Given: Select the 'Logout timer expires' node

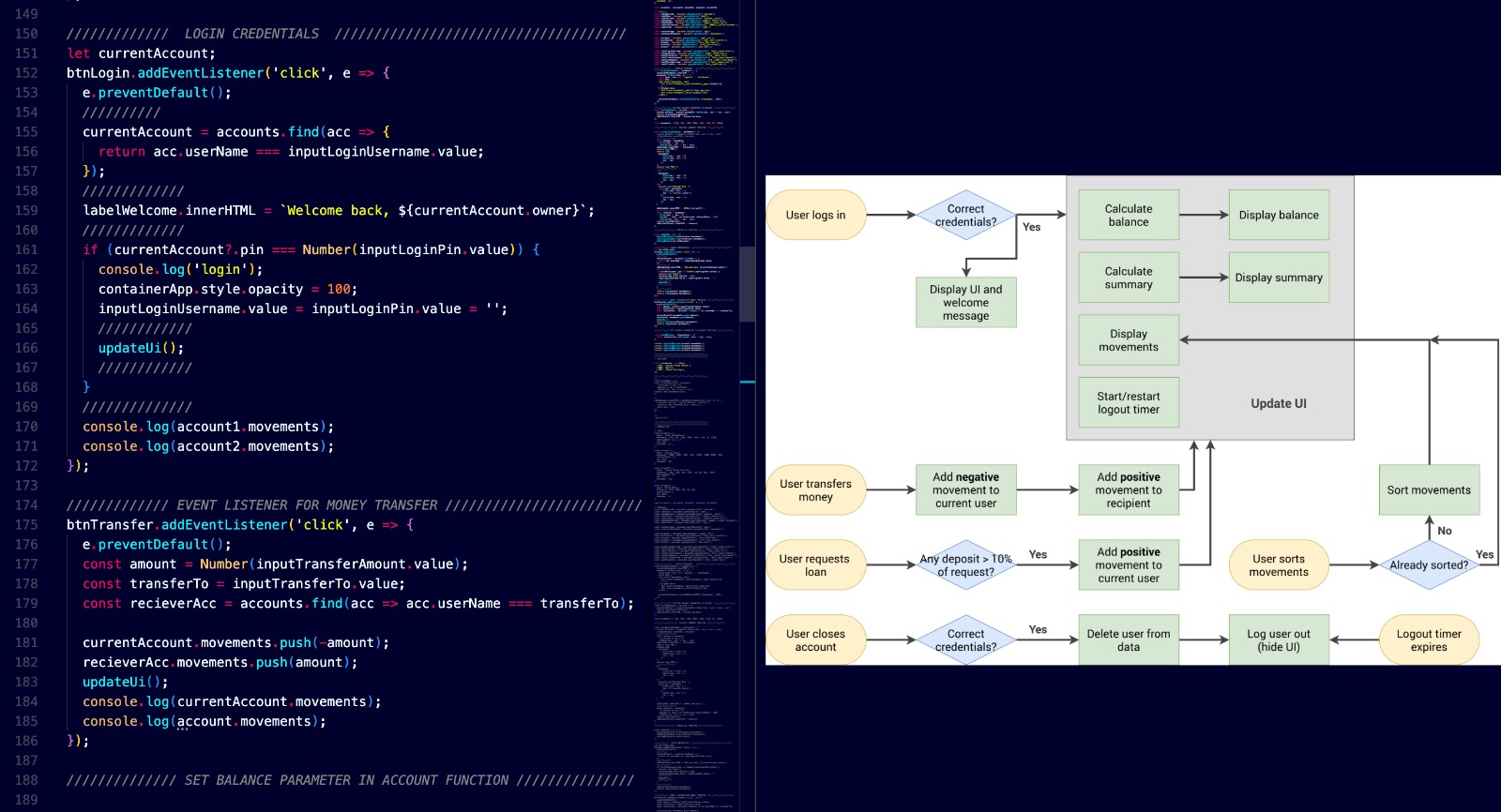Looking at the screenshot, I should pyautogui.click(x=1428, y=640).
